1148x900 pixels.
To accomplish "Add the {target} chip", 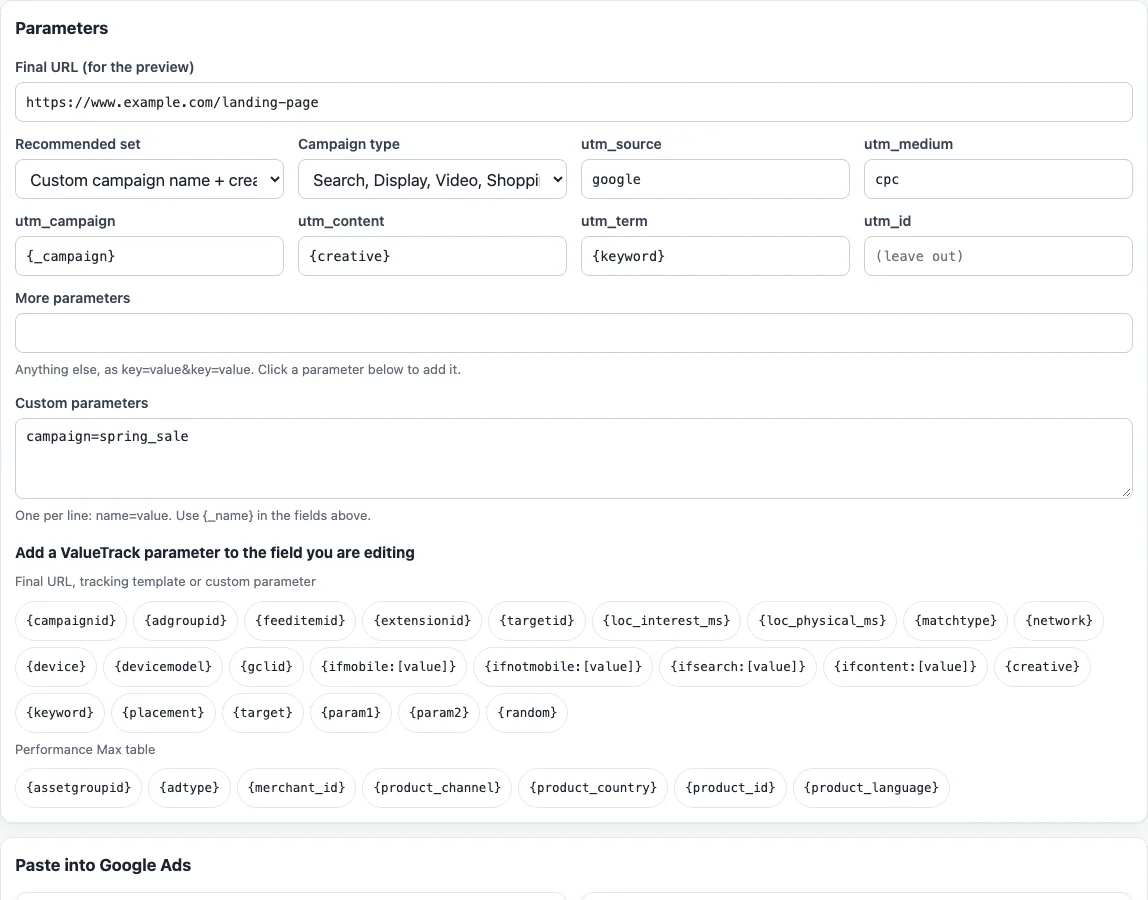I will pyautogui.click(x=262, y=713).
